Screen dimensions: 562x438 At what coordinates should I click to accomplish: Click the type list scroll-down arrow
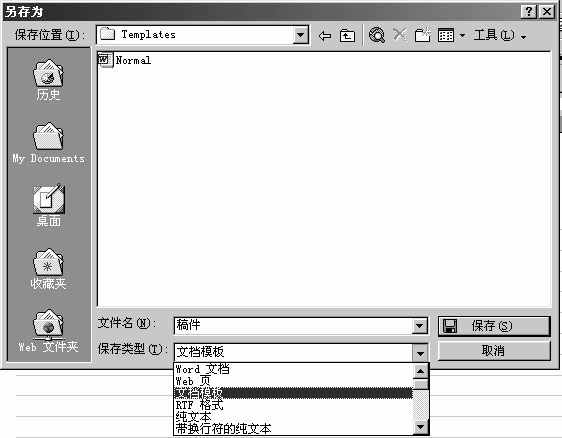point(420,427)
